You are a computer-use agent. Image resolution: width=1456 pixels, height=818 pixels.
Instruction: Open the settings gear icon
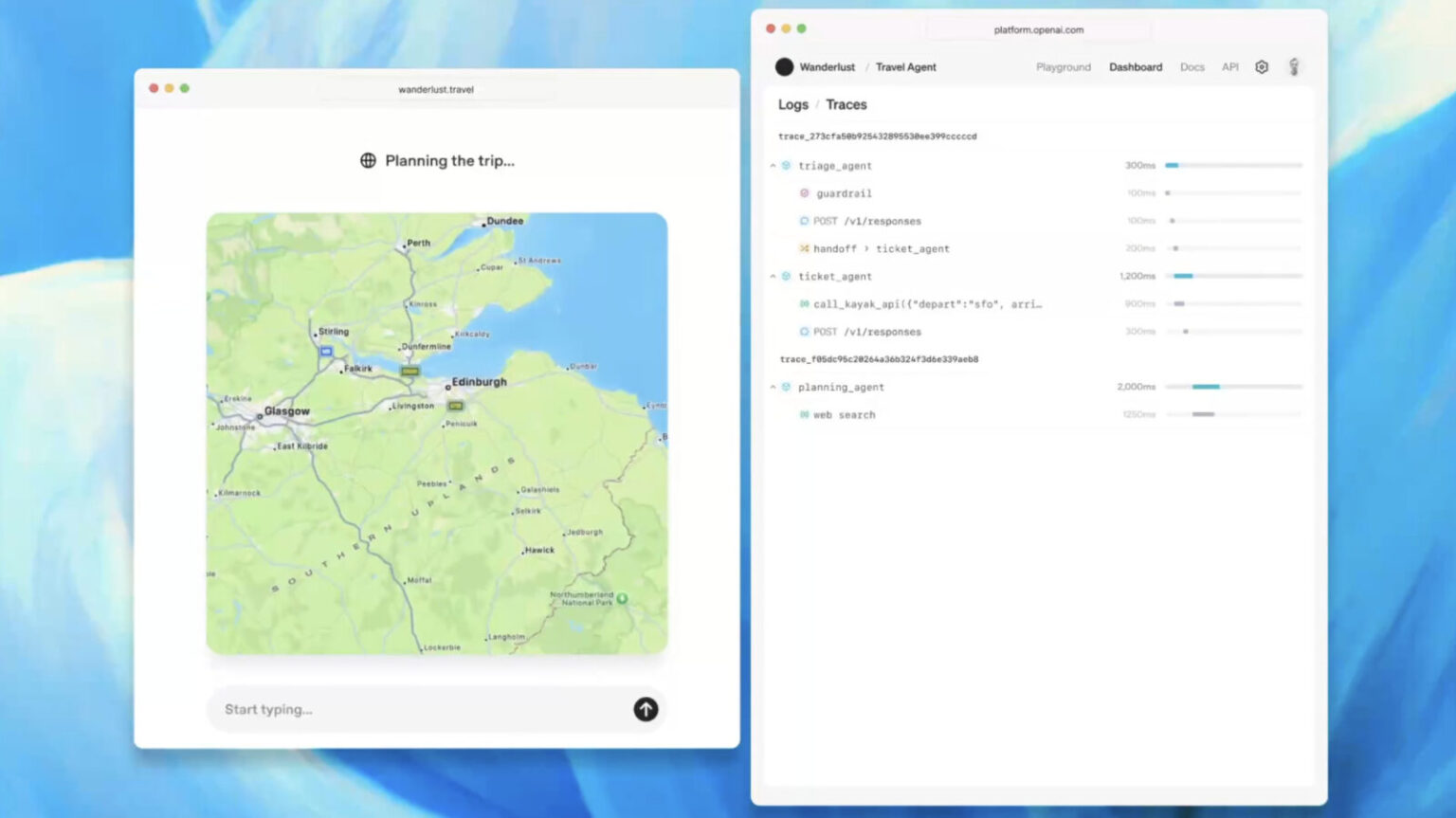coord(1262,67)
